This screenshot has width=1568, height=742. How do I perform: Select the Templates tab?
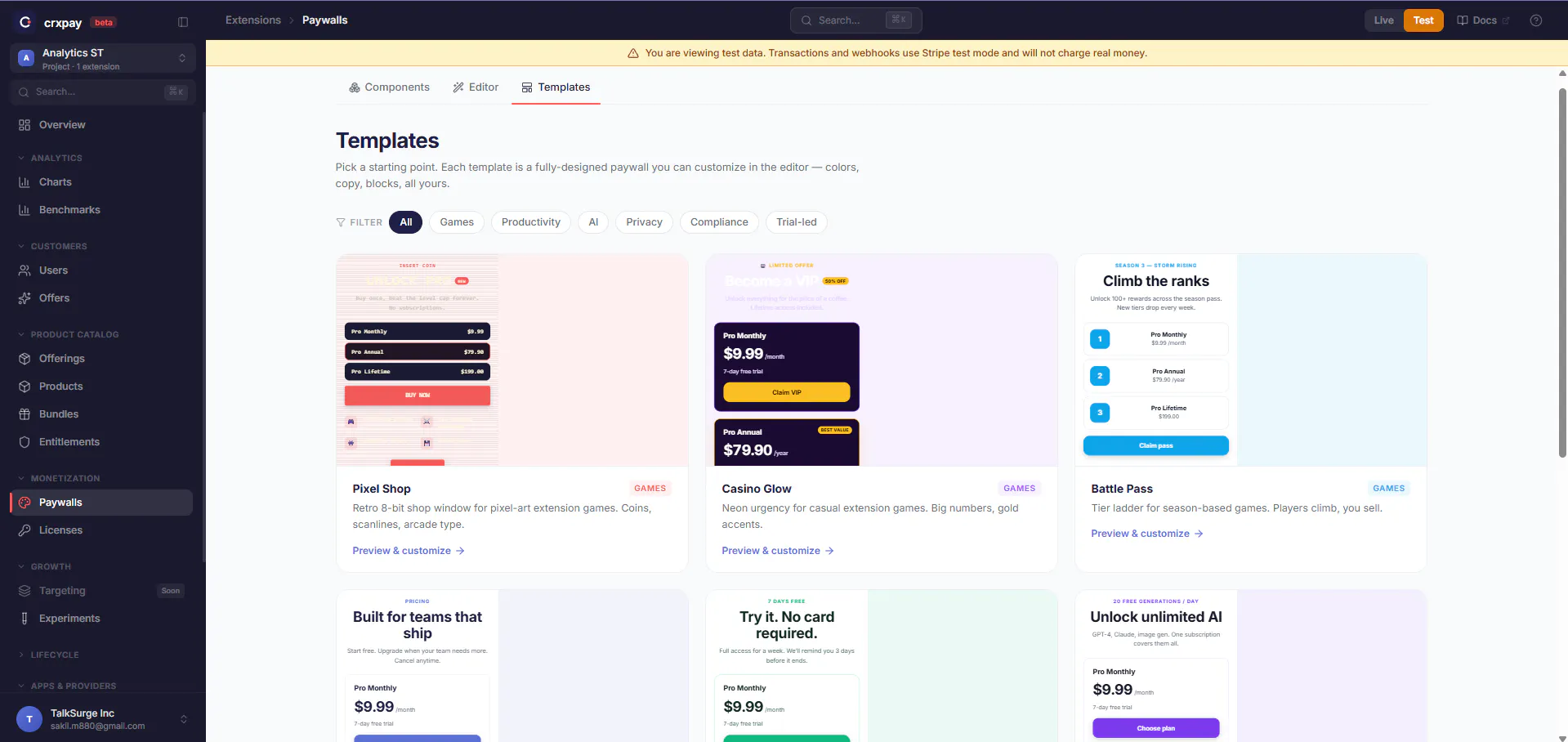pyautogui.click(x=556, y=87)
